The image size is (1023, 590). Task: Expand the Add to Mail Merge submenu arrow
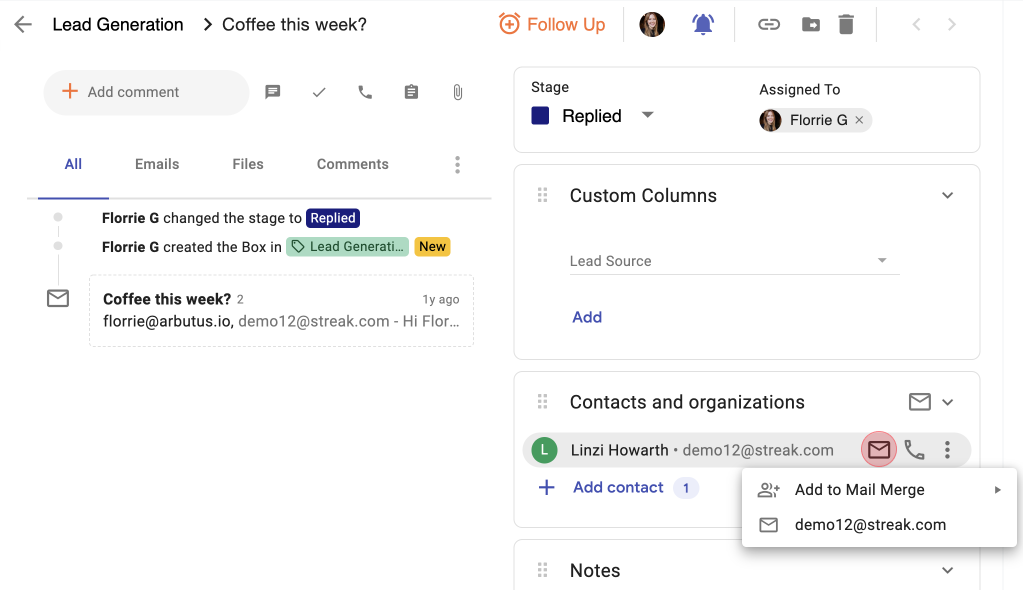pyautogui.click(x=998, y=490)
